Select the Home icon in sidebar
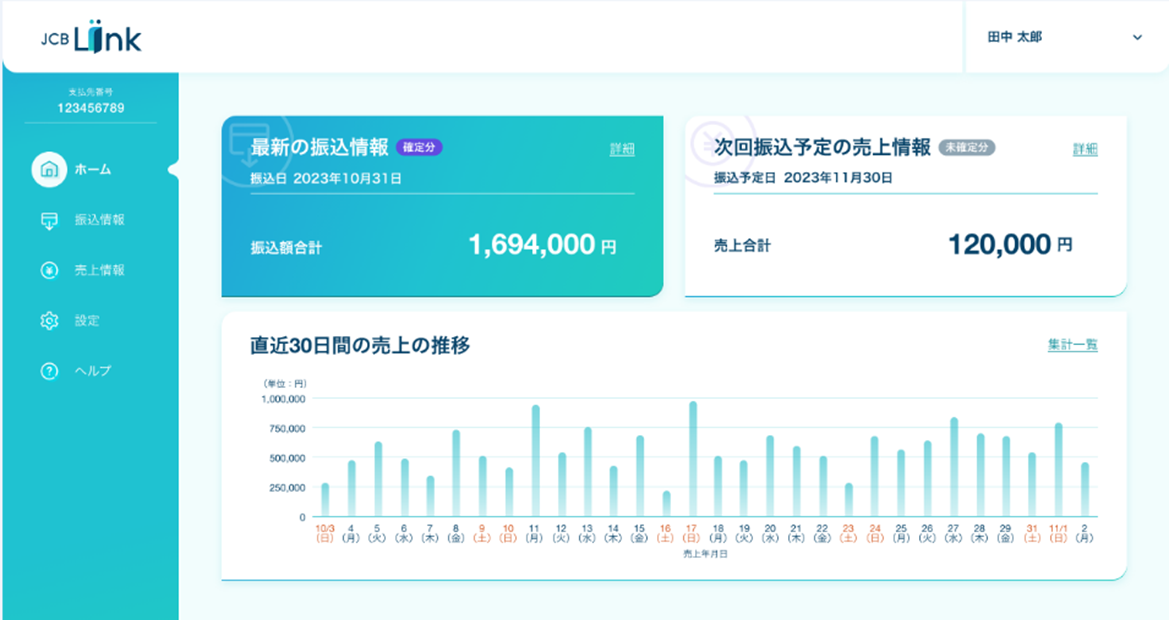This screenshot has width=1169, height=620. [x=48, y=170]
